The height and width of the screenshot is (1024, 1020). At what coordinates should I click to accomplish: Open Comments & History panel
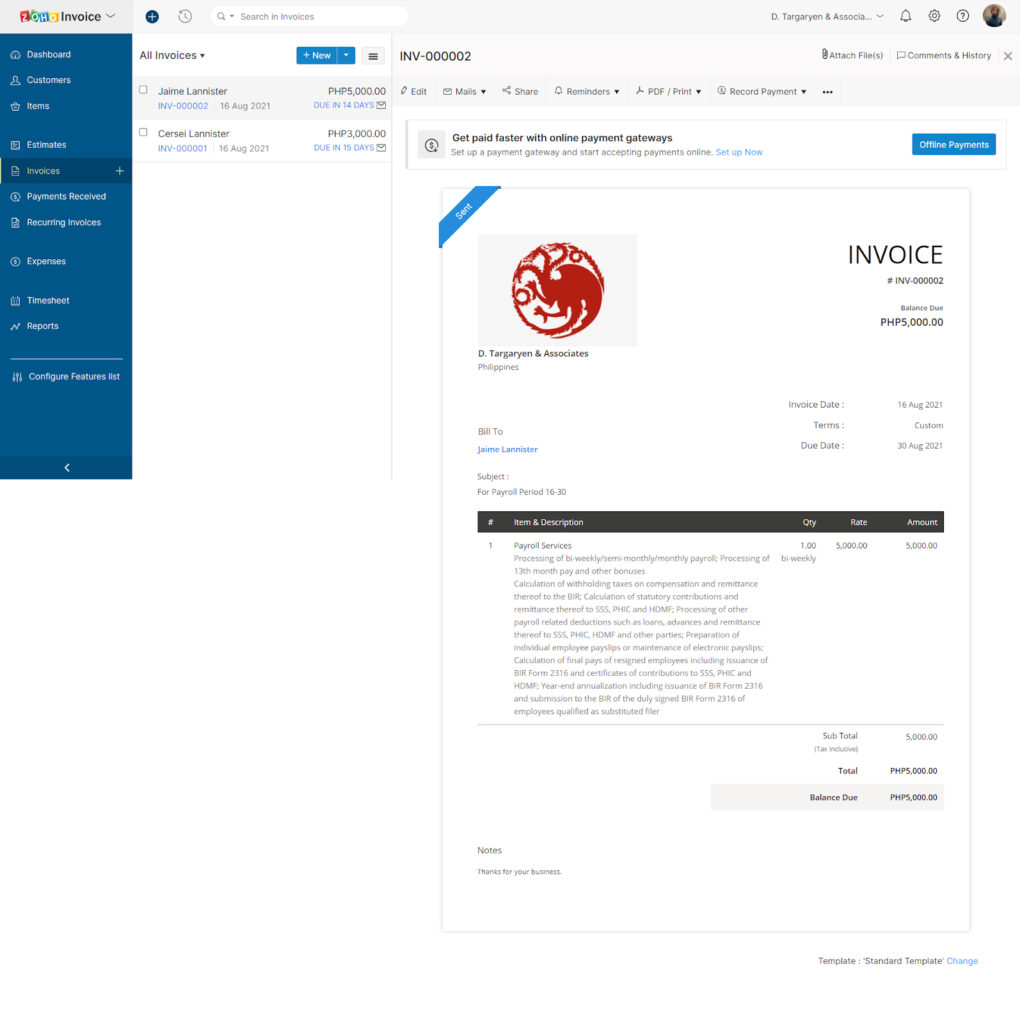point(943,55)
